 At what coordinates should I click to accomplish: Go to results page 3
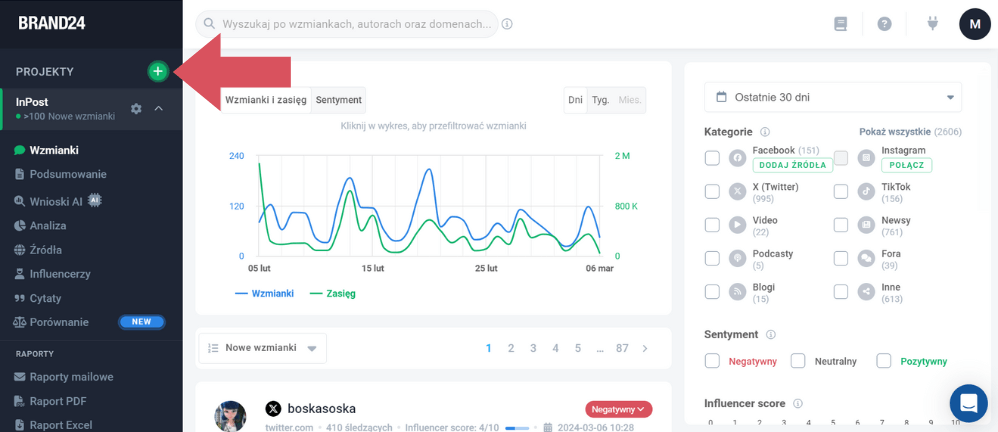(533, 348)
